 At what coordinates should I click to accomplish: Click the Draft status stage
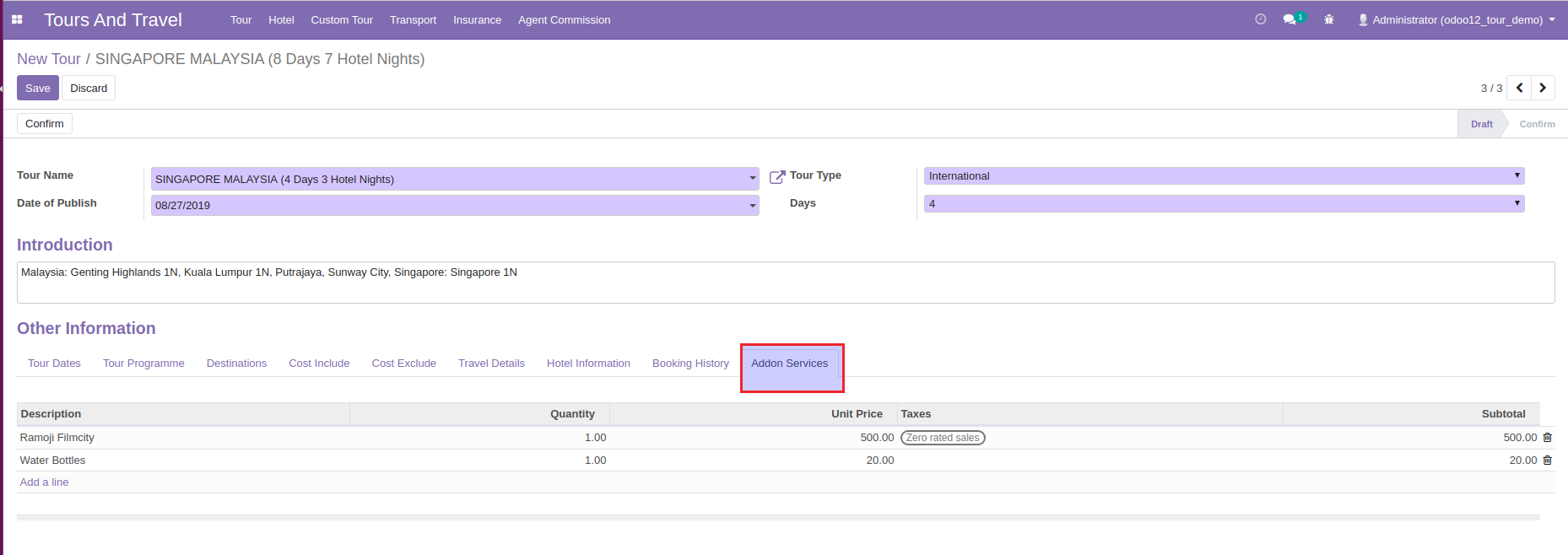[1481, 124]
